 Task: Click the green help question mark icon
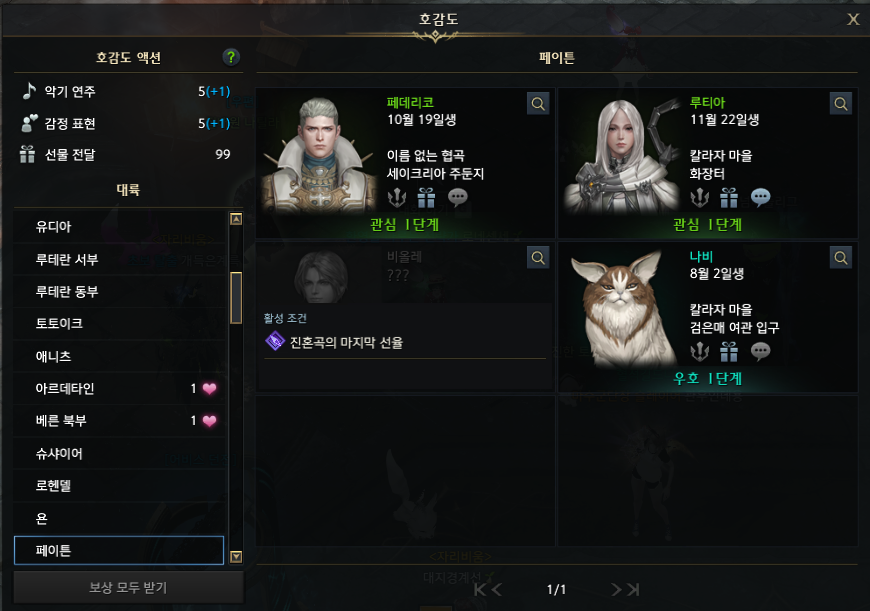(231, 57)
